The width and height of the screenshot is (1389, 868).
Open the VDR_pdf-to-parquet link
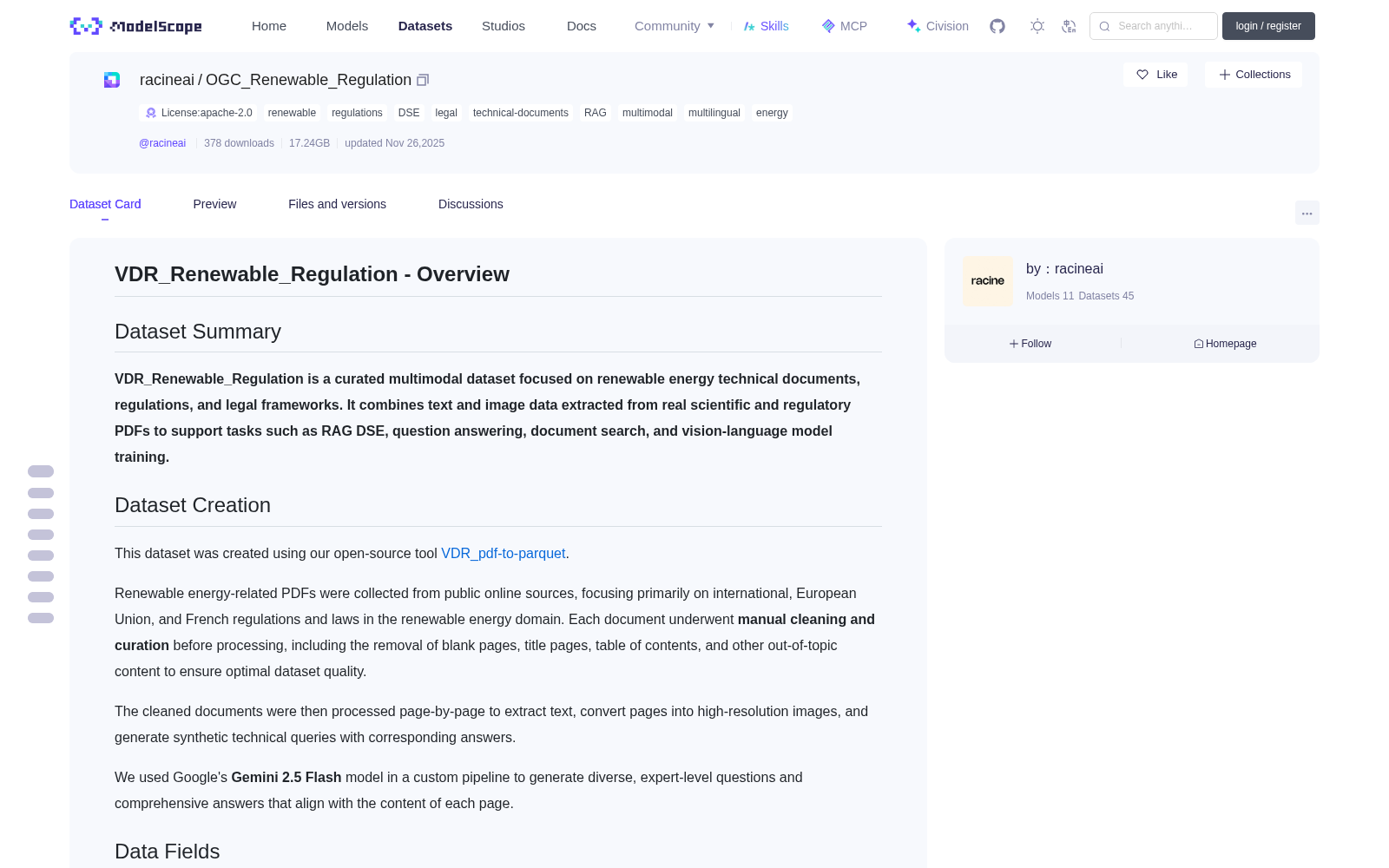tap(504, 553)
